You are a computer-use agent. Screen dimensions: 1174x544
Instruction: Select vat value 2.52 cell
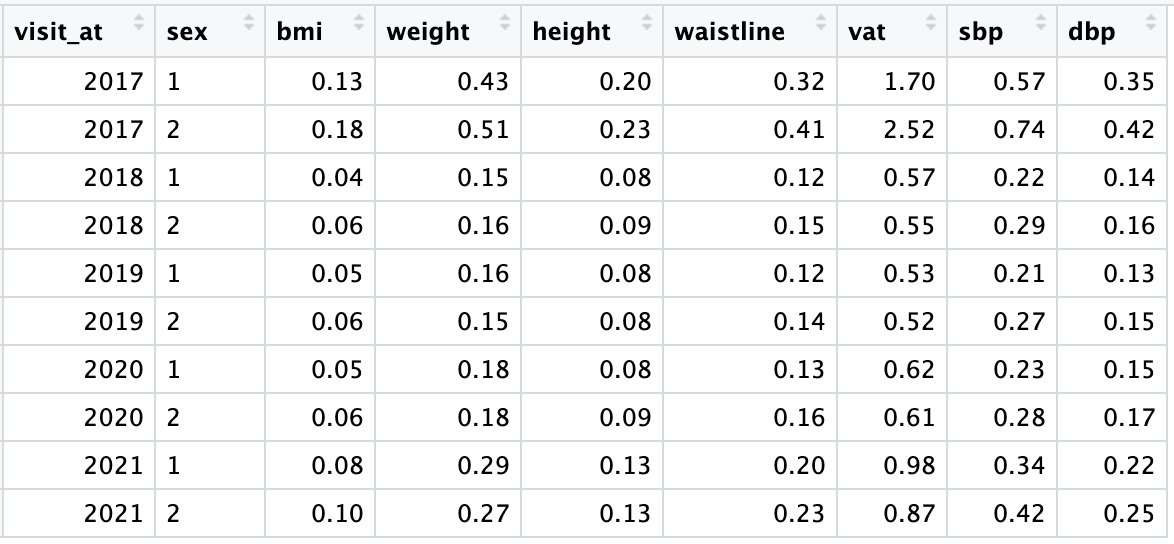tap(892, 129)
